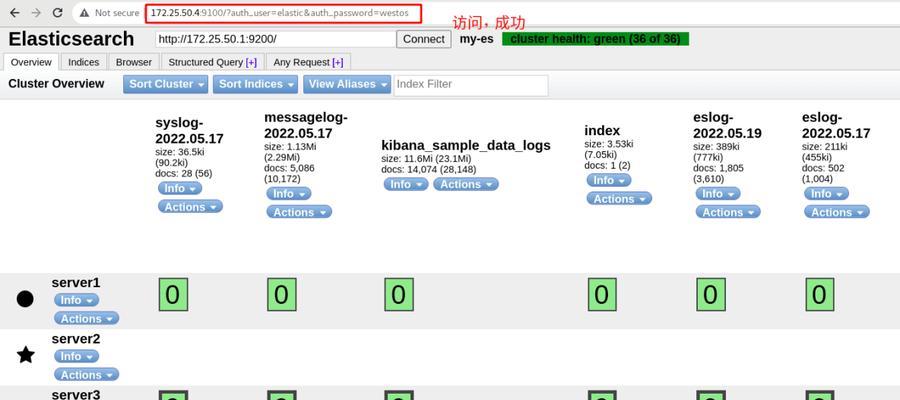
Task: Open the Sort Indices dropdown
Action: coord(255,84)
